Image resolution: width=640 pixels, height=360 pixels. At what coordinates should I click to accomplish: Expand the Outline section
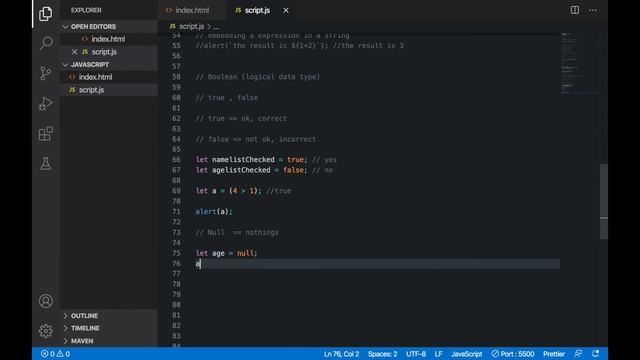click(x=84, y=316)
